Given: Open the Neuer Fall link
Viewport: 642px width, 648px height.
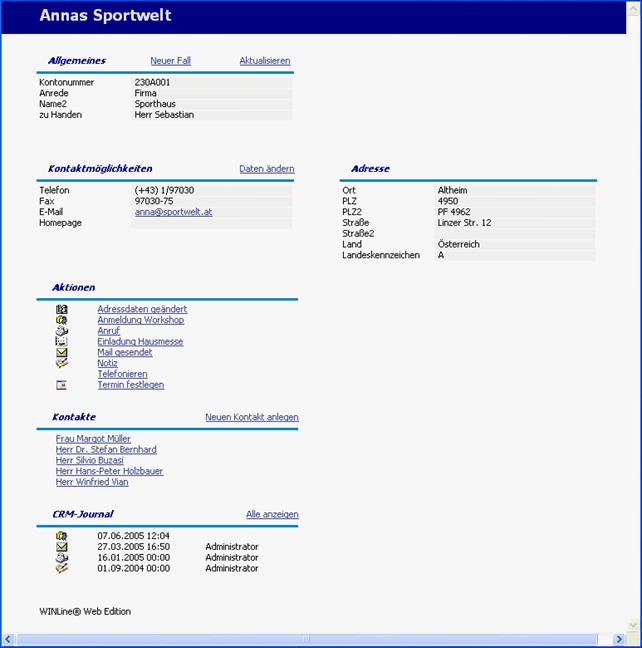Looking at the screenshot, I should [x=170, y=61].
